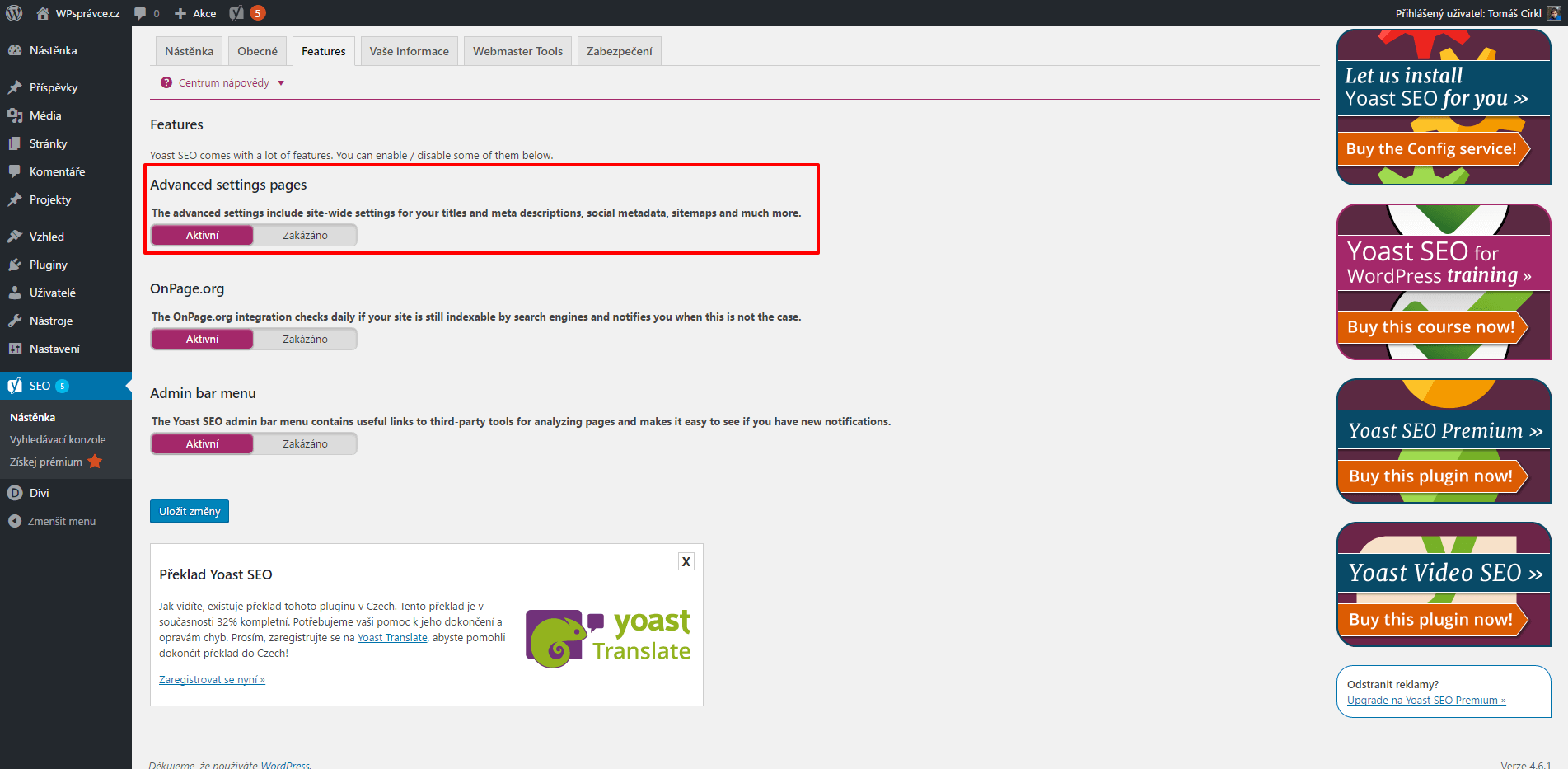Open the WordPress link in footer

point(285,765)
